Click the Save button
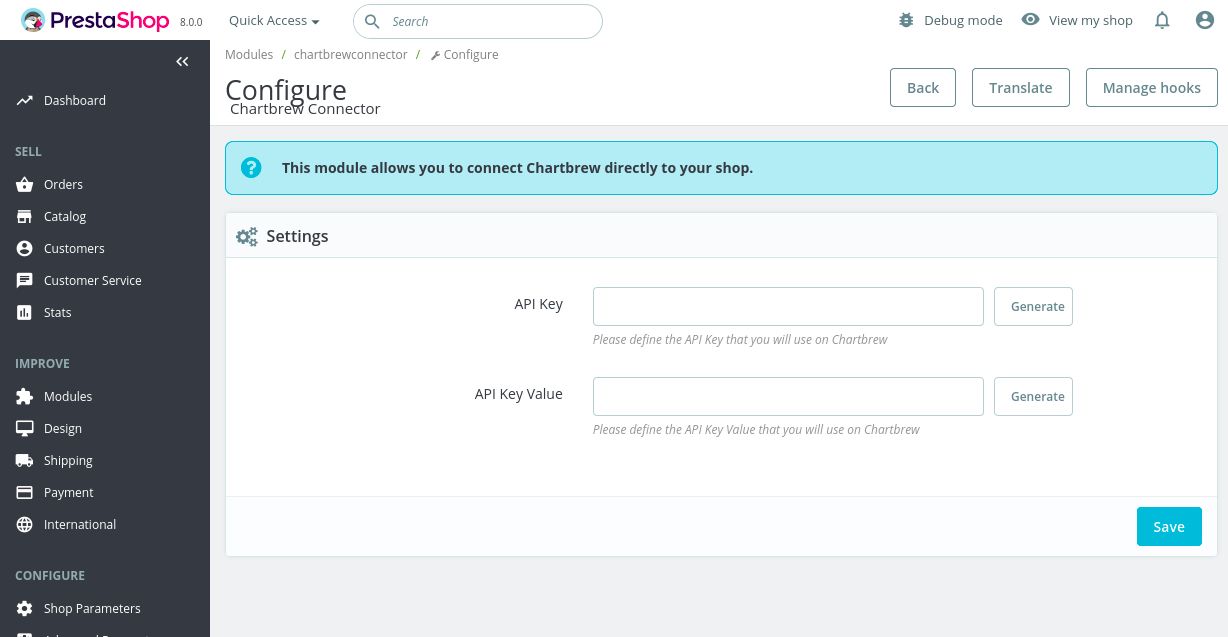 (1168, 527)
